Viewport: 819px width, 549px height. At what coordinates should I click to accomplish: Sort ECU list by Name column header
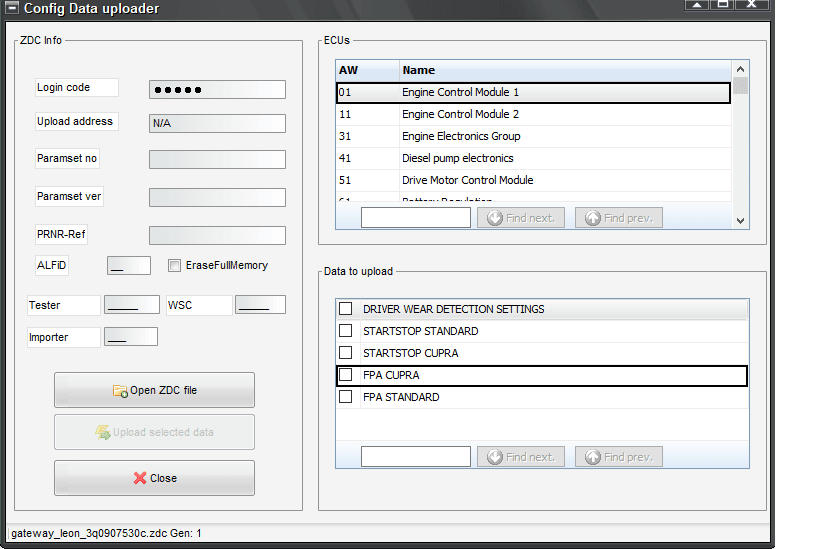point(564,70)
